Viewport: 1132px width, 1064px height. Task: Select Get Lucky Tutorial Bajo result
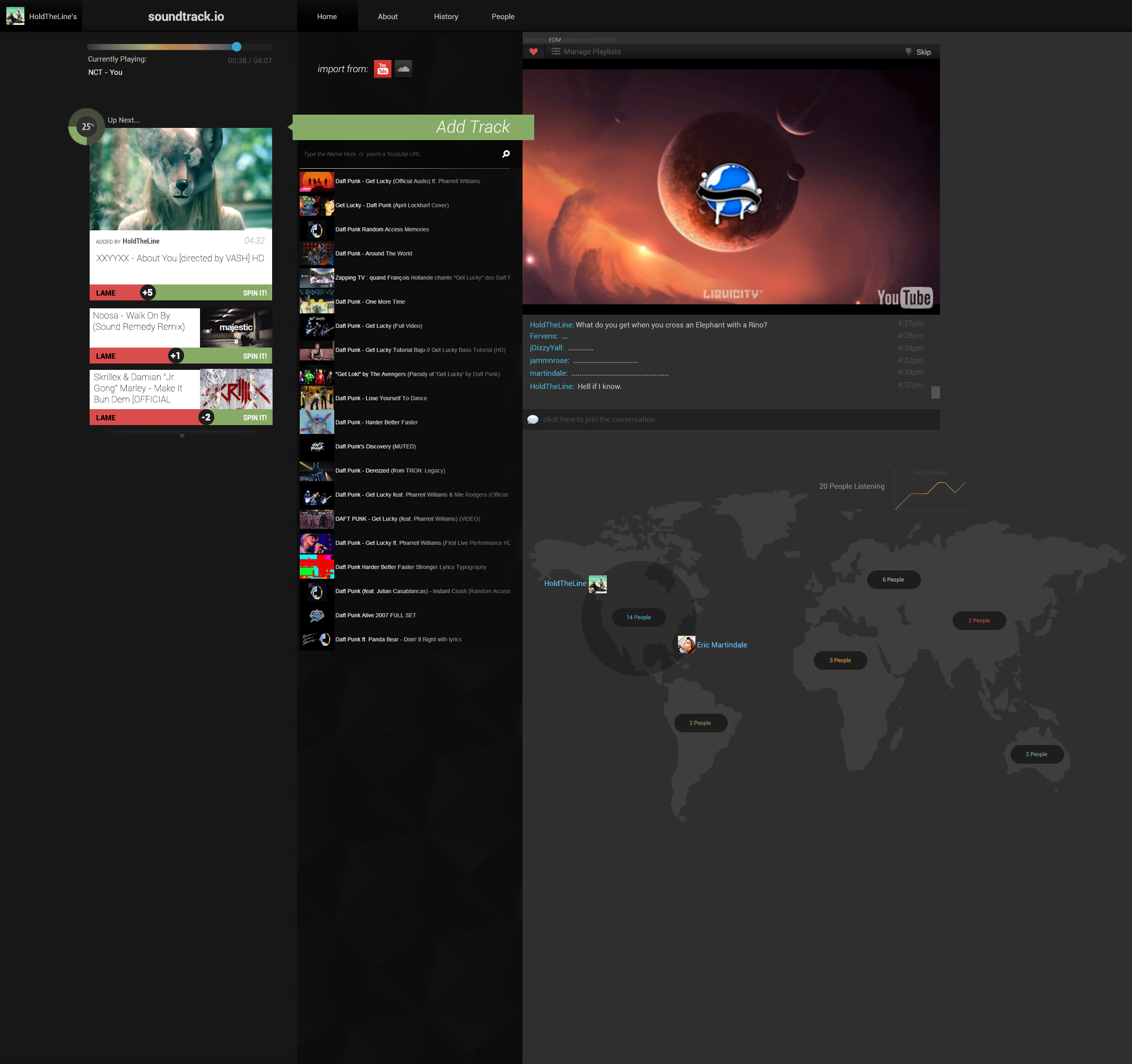point(405,350)
